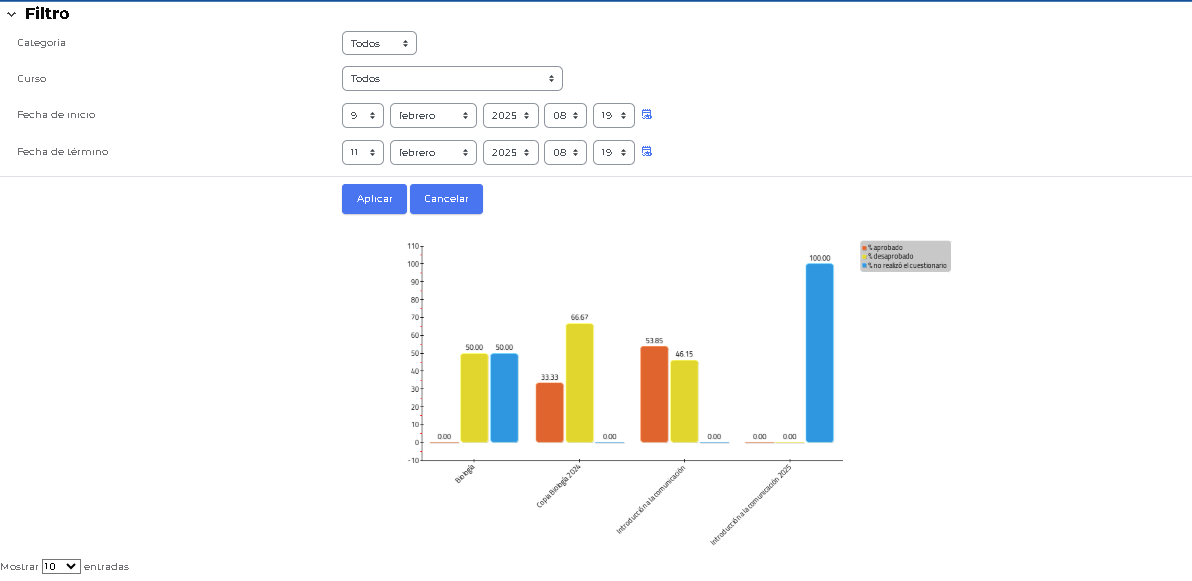Open start date minute dropdown

tap(613, 116)
